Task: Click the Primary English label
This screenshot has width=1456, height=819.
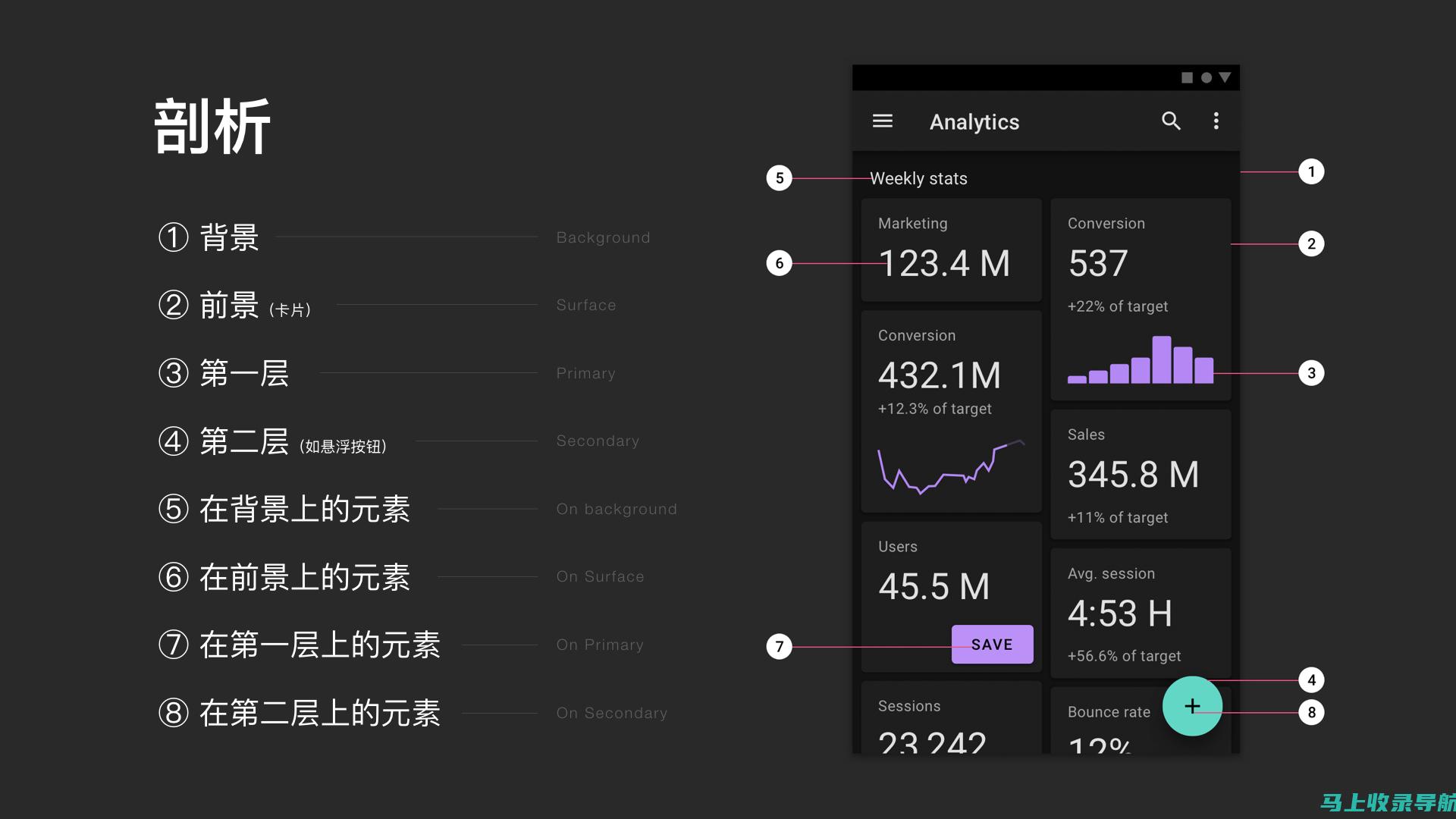Action: (x=585, y=373)
